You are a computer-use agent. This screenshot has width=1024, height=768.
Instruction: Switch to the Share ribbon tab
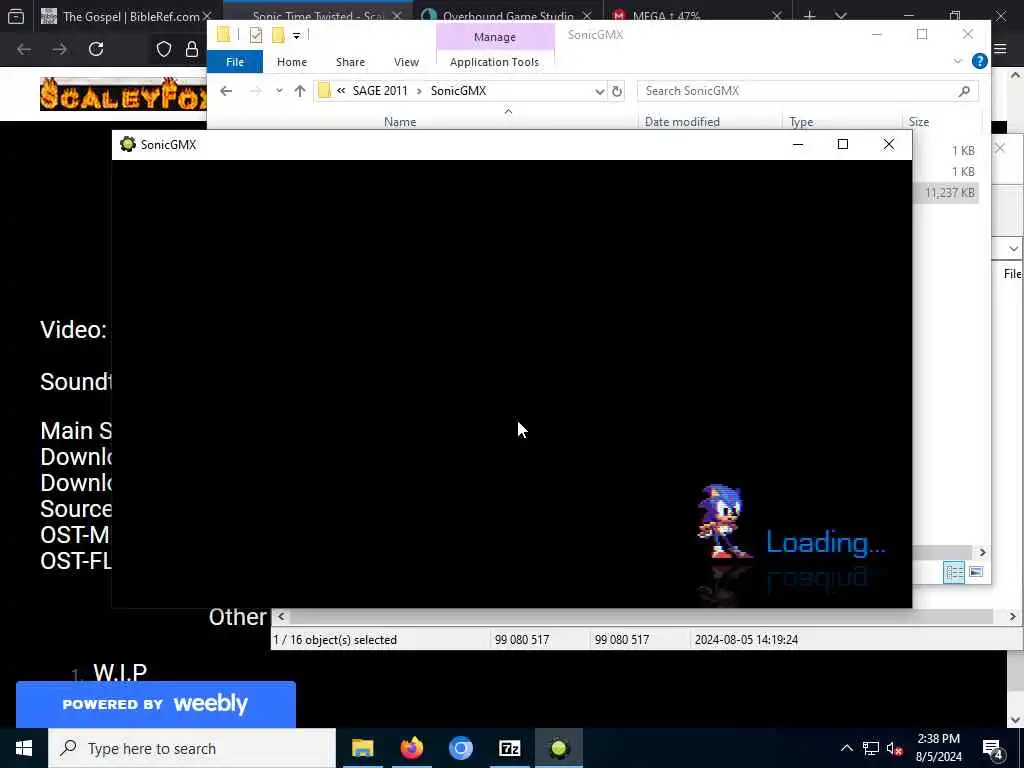point(350,62)
